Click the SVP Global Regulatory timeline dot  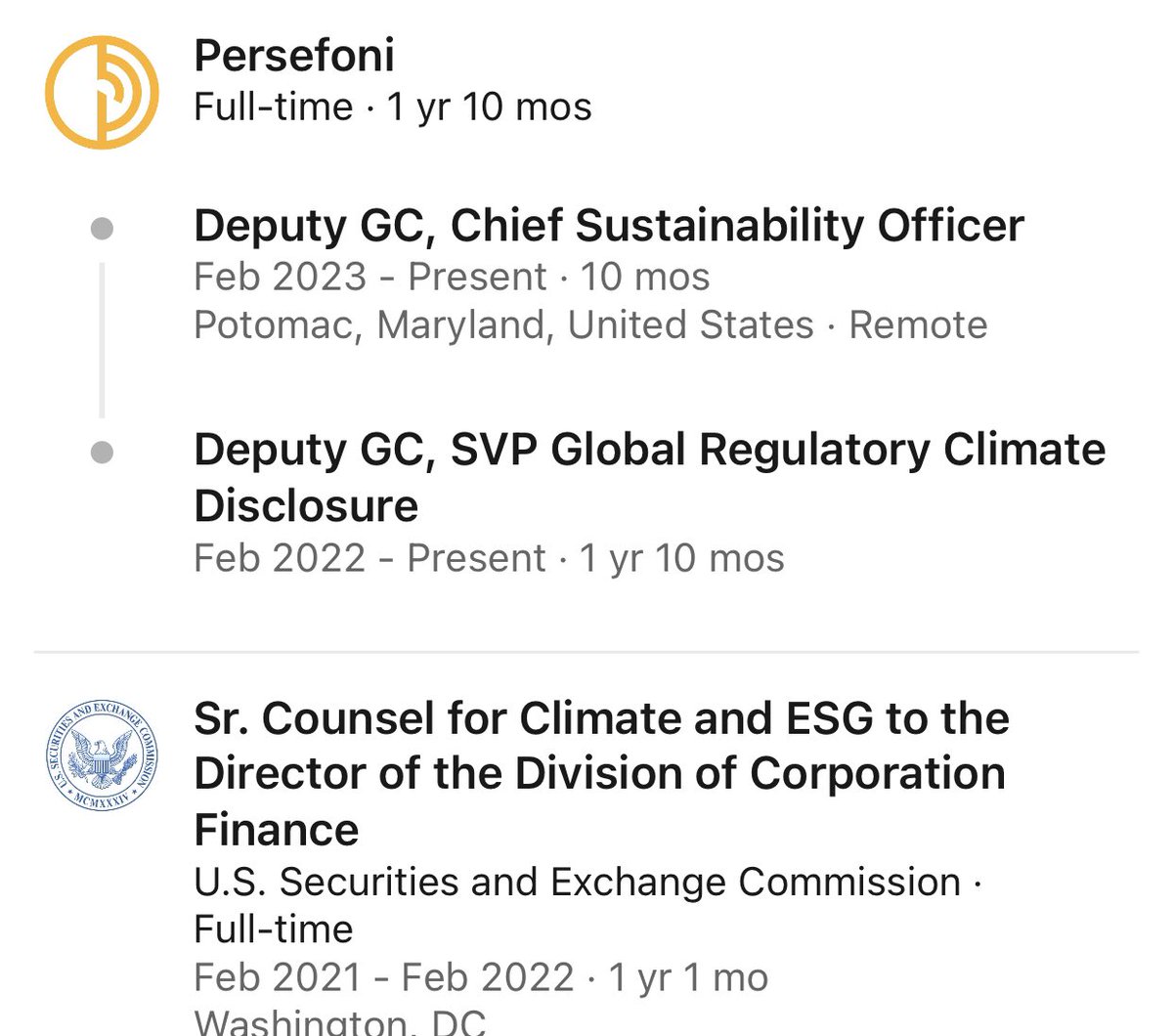tap(102, 453)
